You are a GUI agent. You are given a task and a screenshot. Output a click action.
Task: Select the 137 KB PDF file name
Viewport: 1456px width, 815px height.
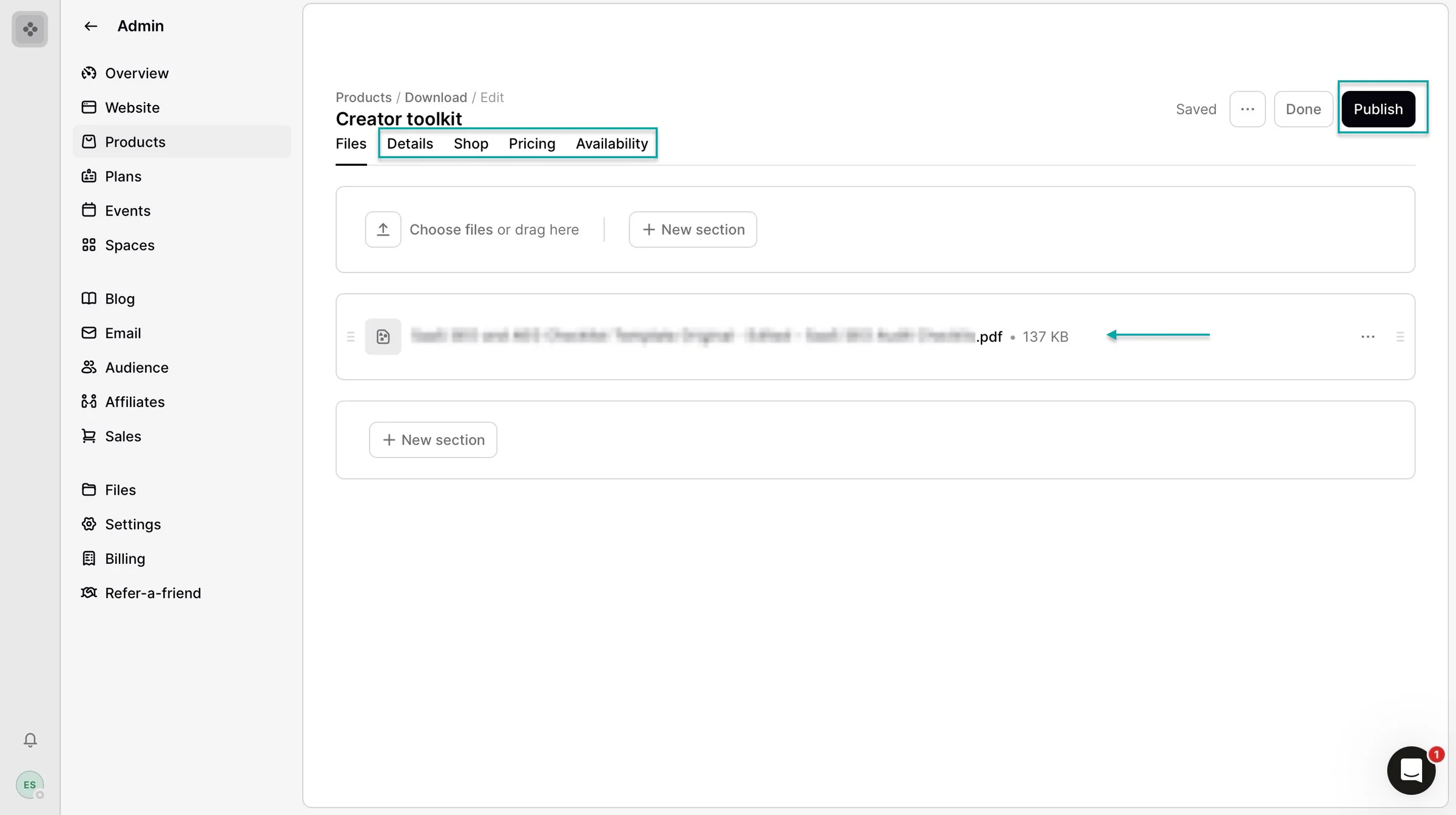(x=706, y=336)
